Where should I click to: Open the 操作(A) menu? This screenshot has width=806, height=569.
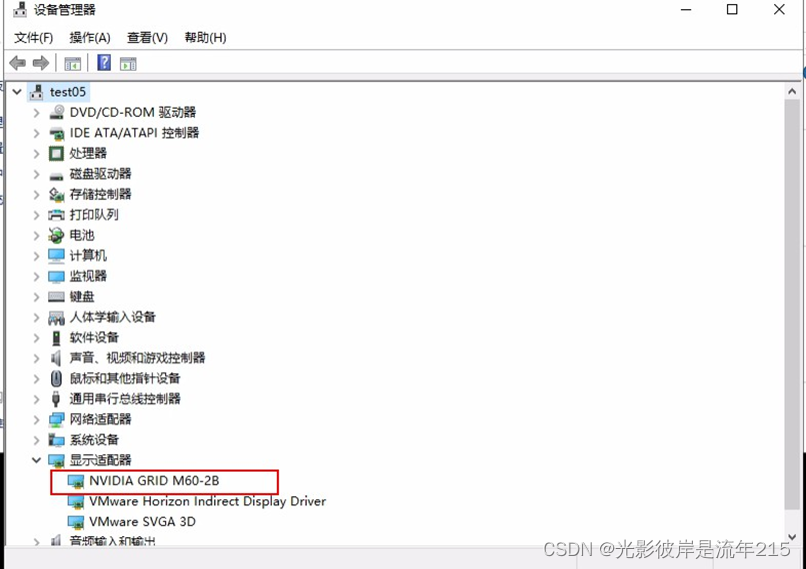[90, 38]
